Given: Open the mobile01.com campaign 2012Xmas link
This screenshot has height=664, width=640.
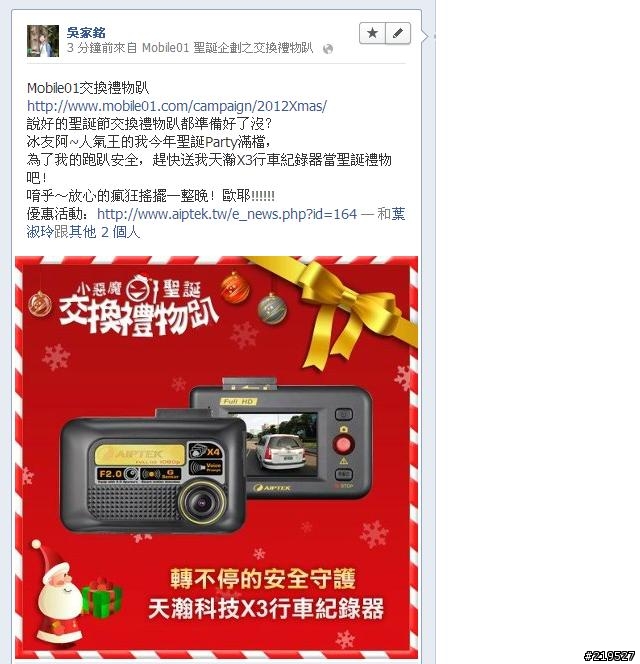Looking at the screenshot, I should pos(177,106).
